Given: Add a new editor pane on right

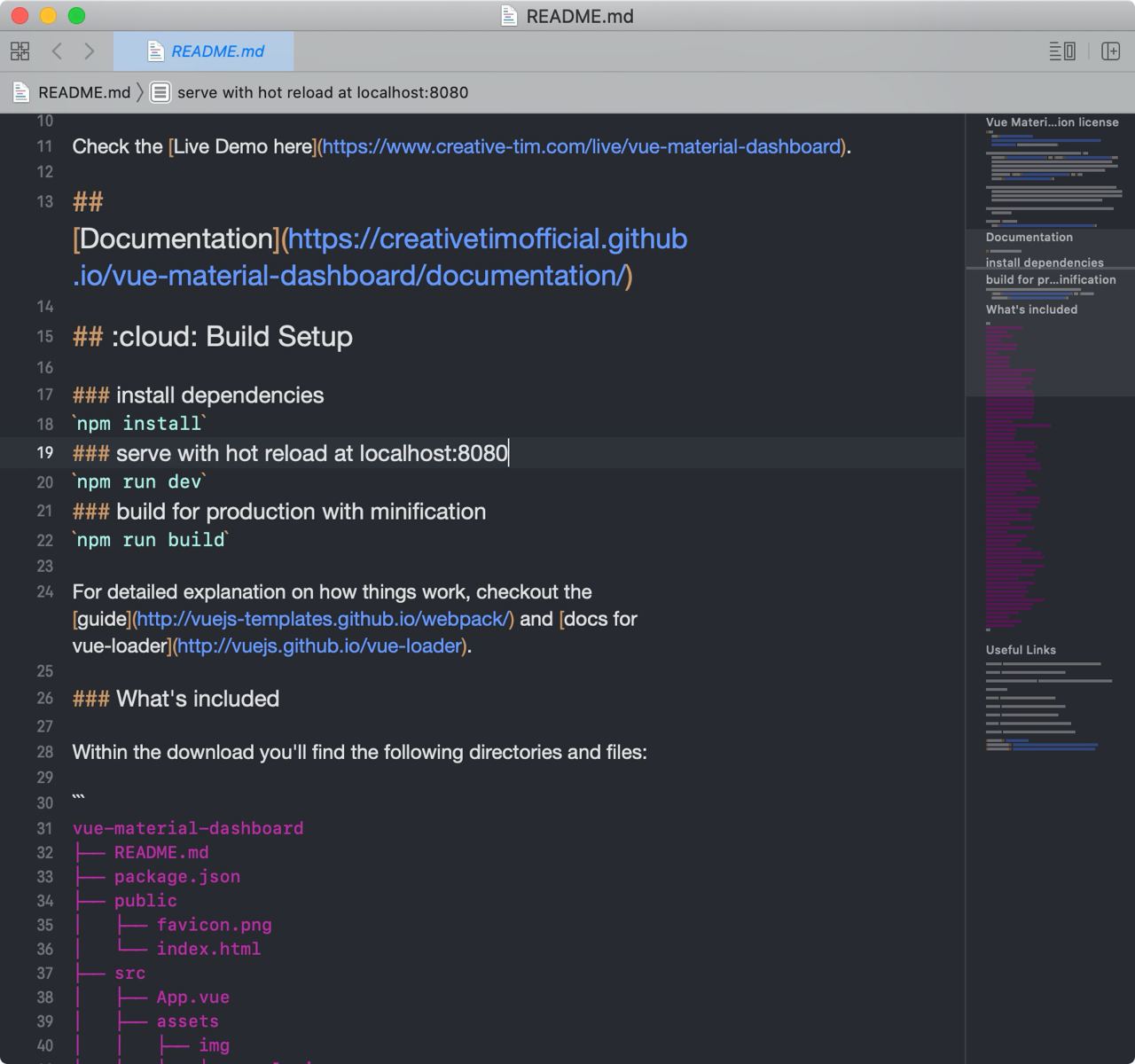Looking at the screenshot, I should point(1110,51).
